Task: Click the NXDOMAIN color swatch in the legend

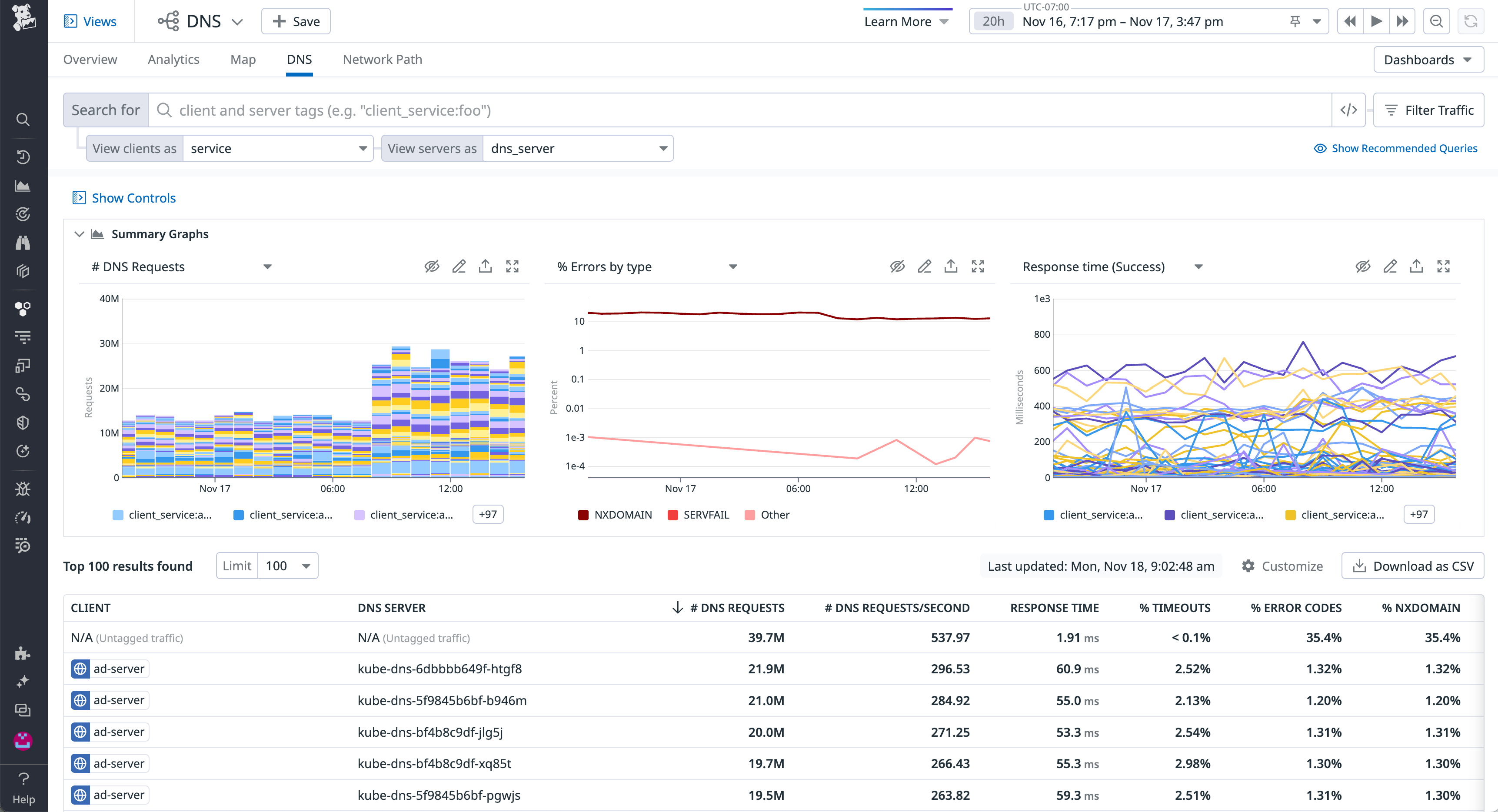Action: (583, 514)
